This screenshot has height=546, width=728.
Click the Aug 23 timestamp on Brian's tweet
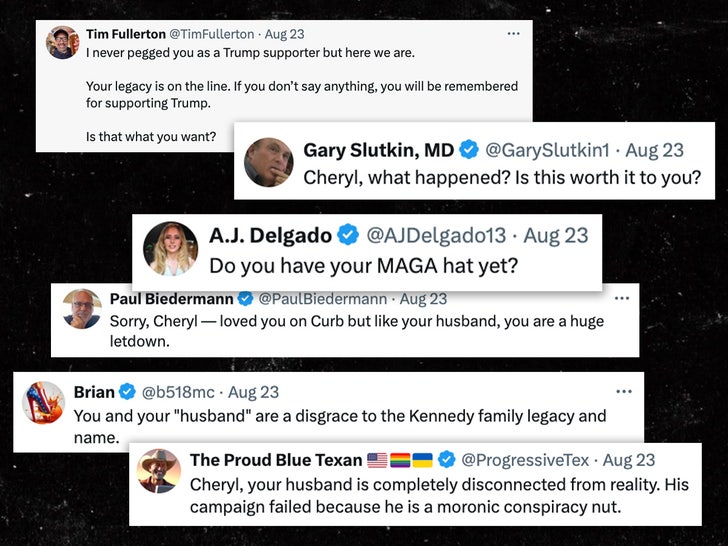point(253,392)
